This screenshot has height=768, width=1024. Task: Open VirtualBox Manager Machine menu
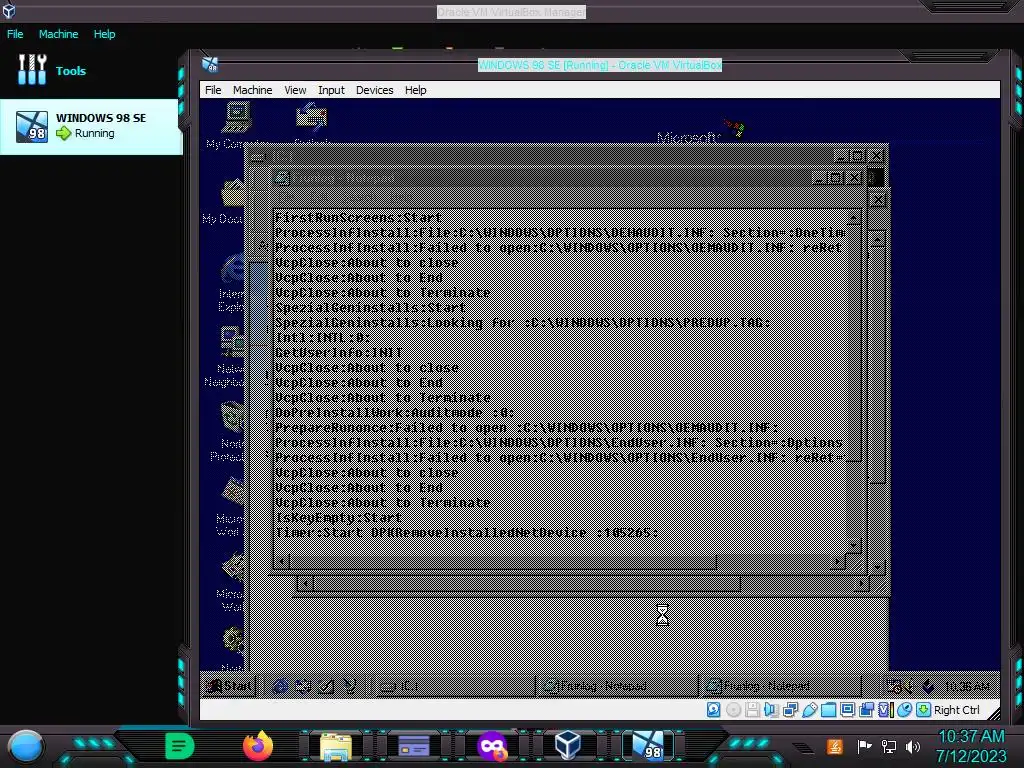click(x=58, y=34)
